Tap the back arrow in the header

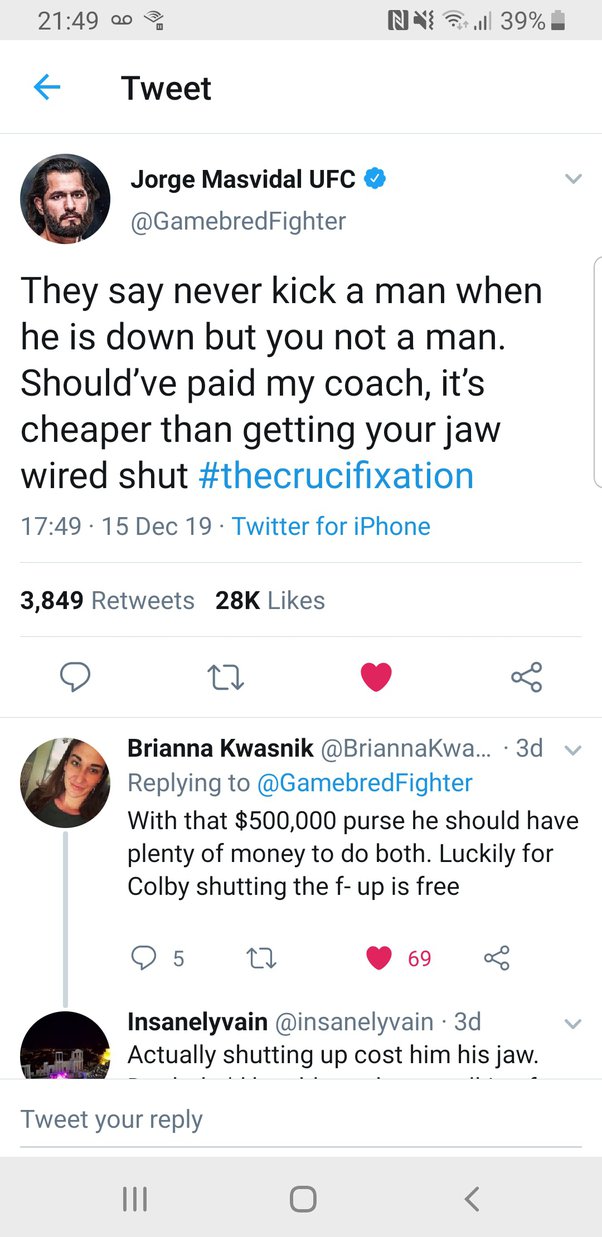pyautogui.click(x=47, y=88)
